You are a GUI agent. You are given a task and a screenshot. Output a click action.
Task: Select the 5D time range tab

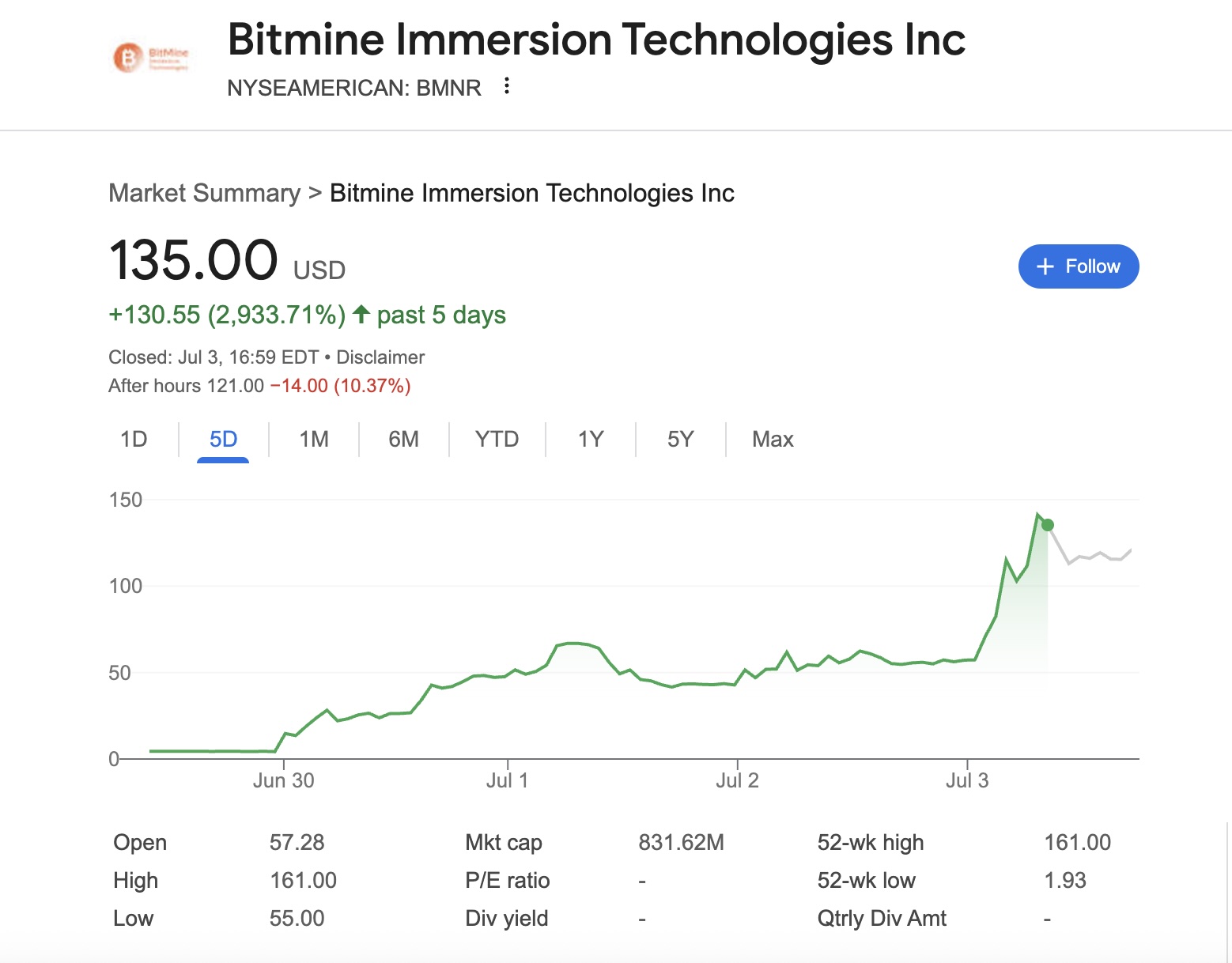pyautogui.click(x=223, y=440)
